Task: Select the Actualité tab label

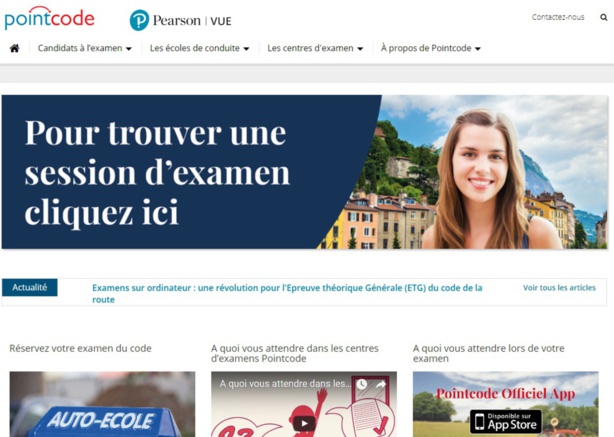Action: tap(30, 287)
